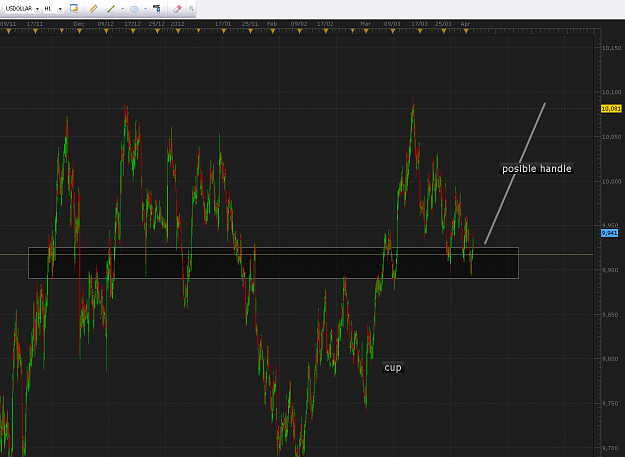Click the yellow 10,081 price tag
The height and width of the screenshot is (457, 625).
(611, 108)
